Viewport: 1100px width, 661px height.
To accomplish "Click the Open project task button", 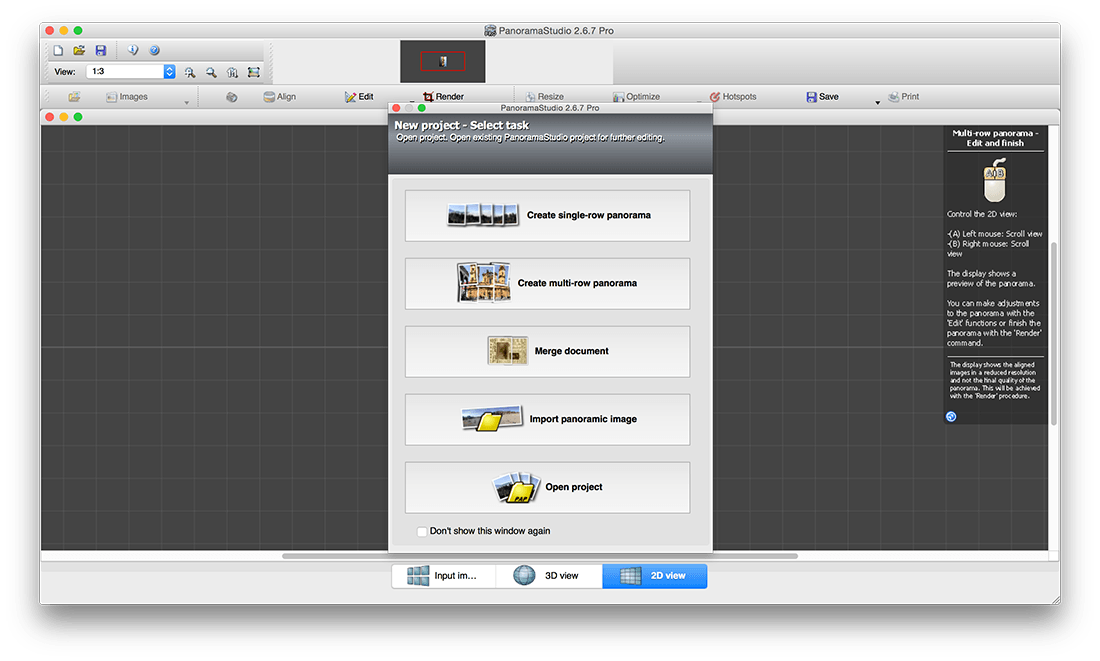I will (547, 488).
